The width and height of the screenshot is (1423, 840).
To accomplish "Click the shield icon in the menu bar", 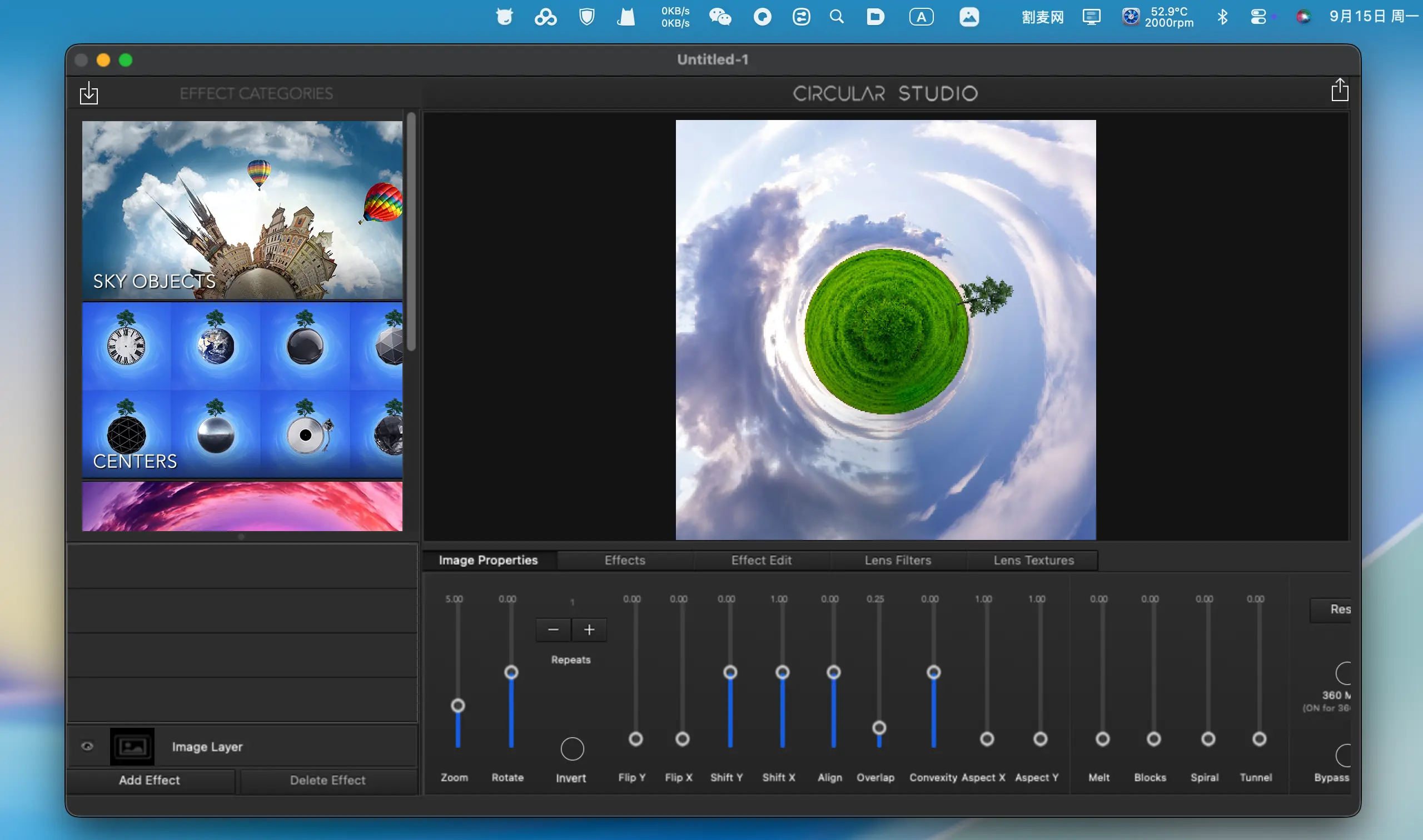I will [x=586, y=17].
